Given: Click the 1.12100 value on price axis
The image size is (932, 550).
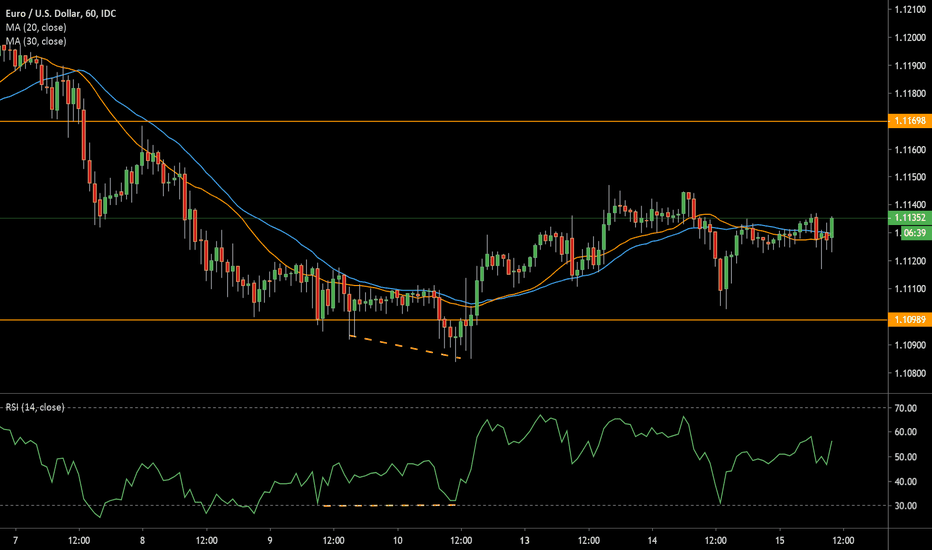Looking at the screenshot, I should 908,9.
